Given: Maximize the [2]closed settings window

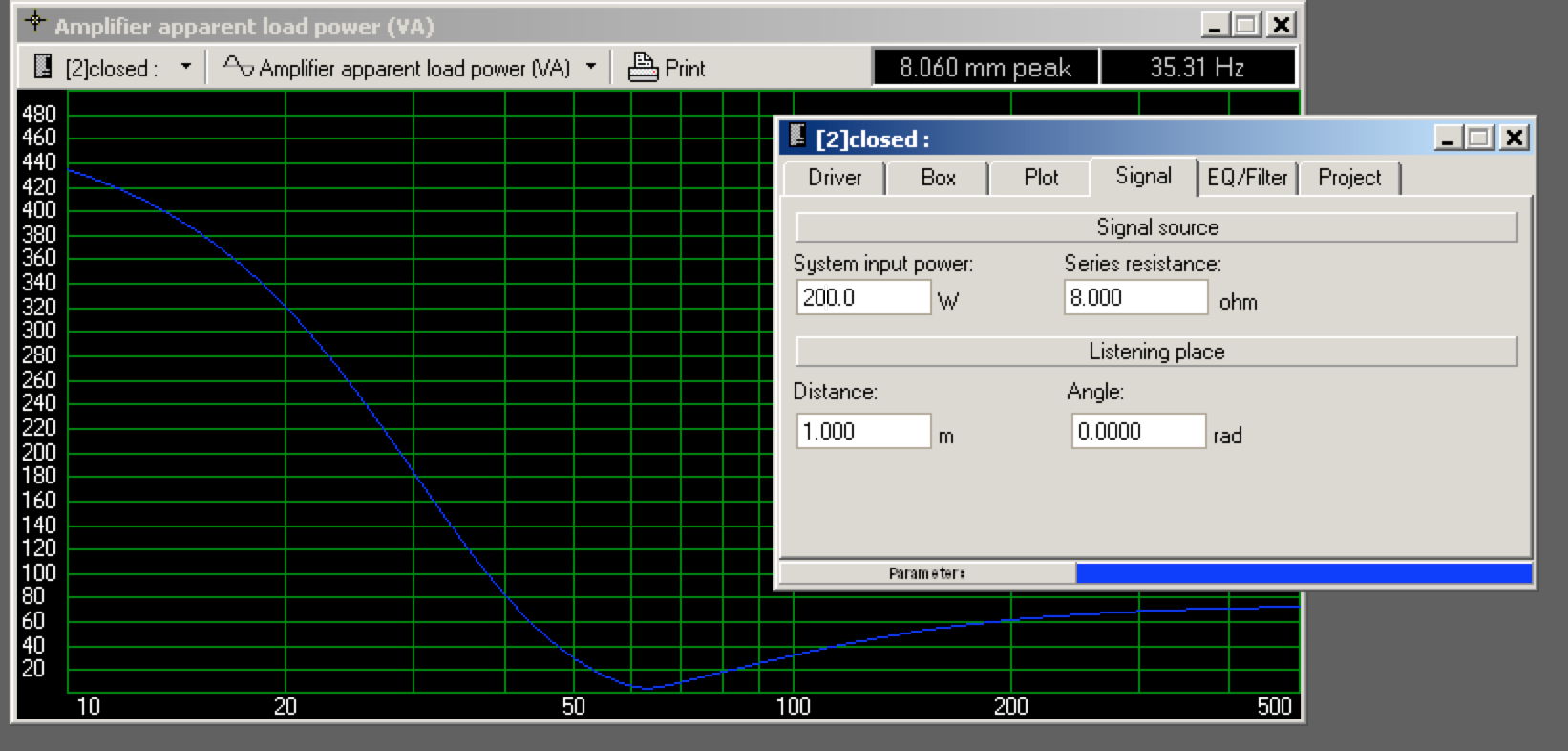Looking at the screenshot, I should tap(1479, 139).
